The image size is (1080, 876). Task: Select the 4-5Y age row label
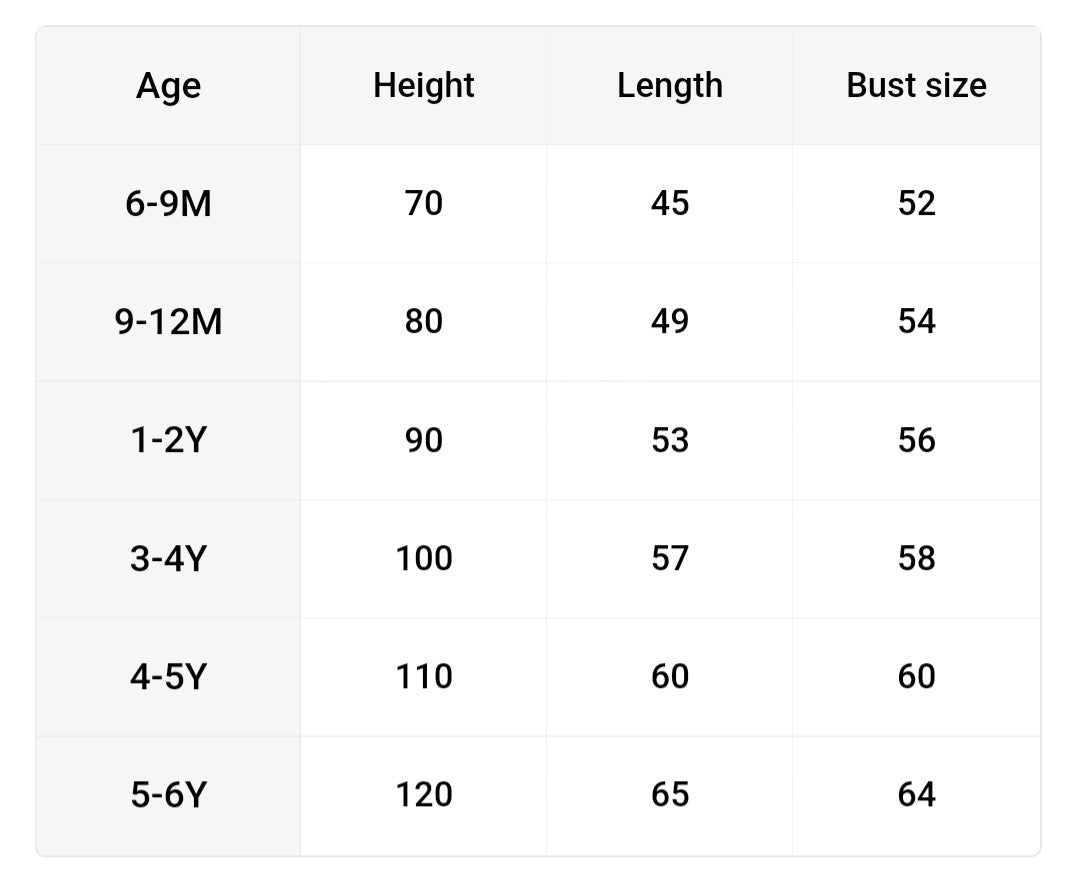point(168,677)
